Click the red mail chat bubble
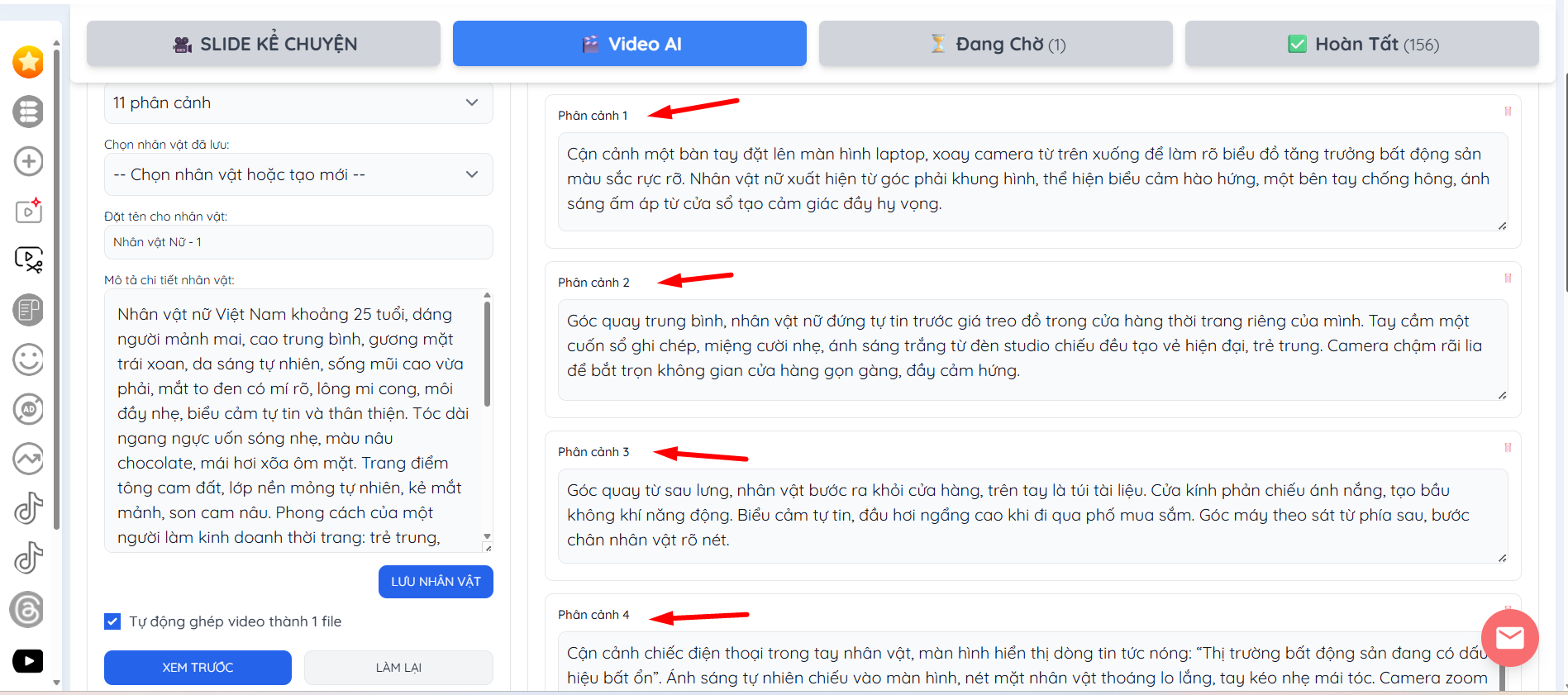The width and height of the screenshot is (1568, 695). point(1509,638)
